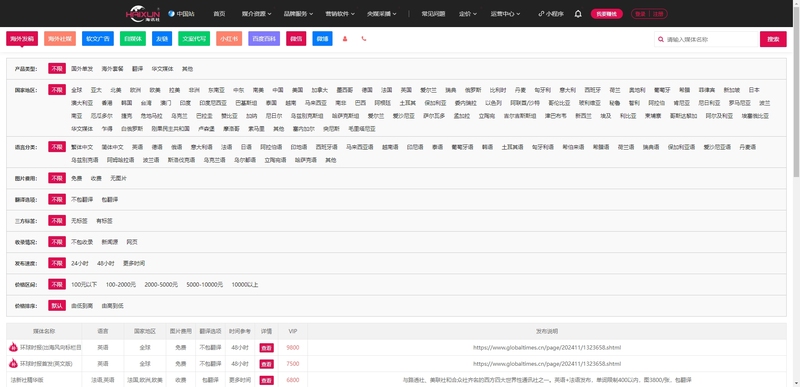800x387 pixels.
Task: Switch to the 文案代写 tab
Action: pyautogui.click(x=194, y=39)
